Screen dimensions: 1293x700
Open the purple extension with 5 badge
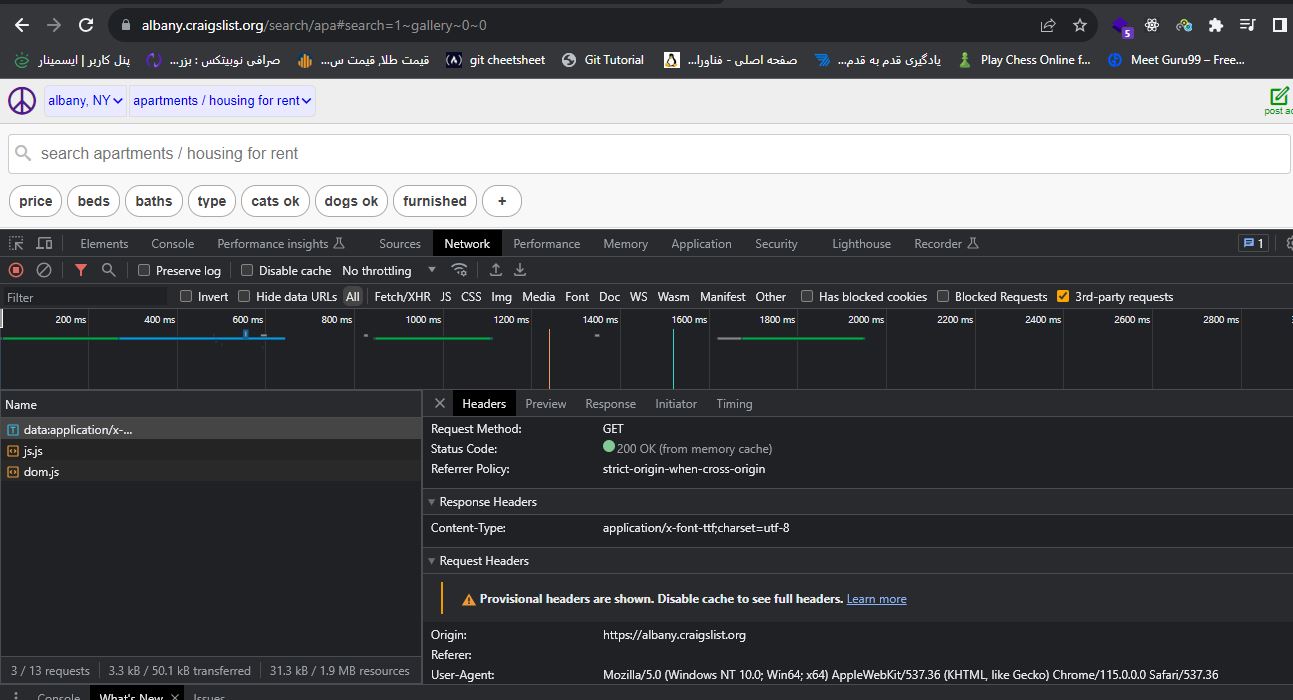click(x=1121, y=26)
